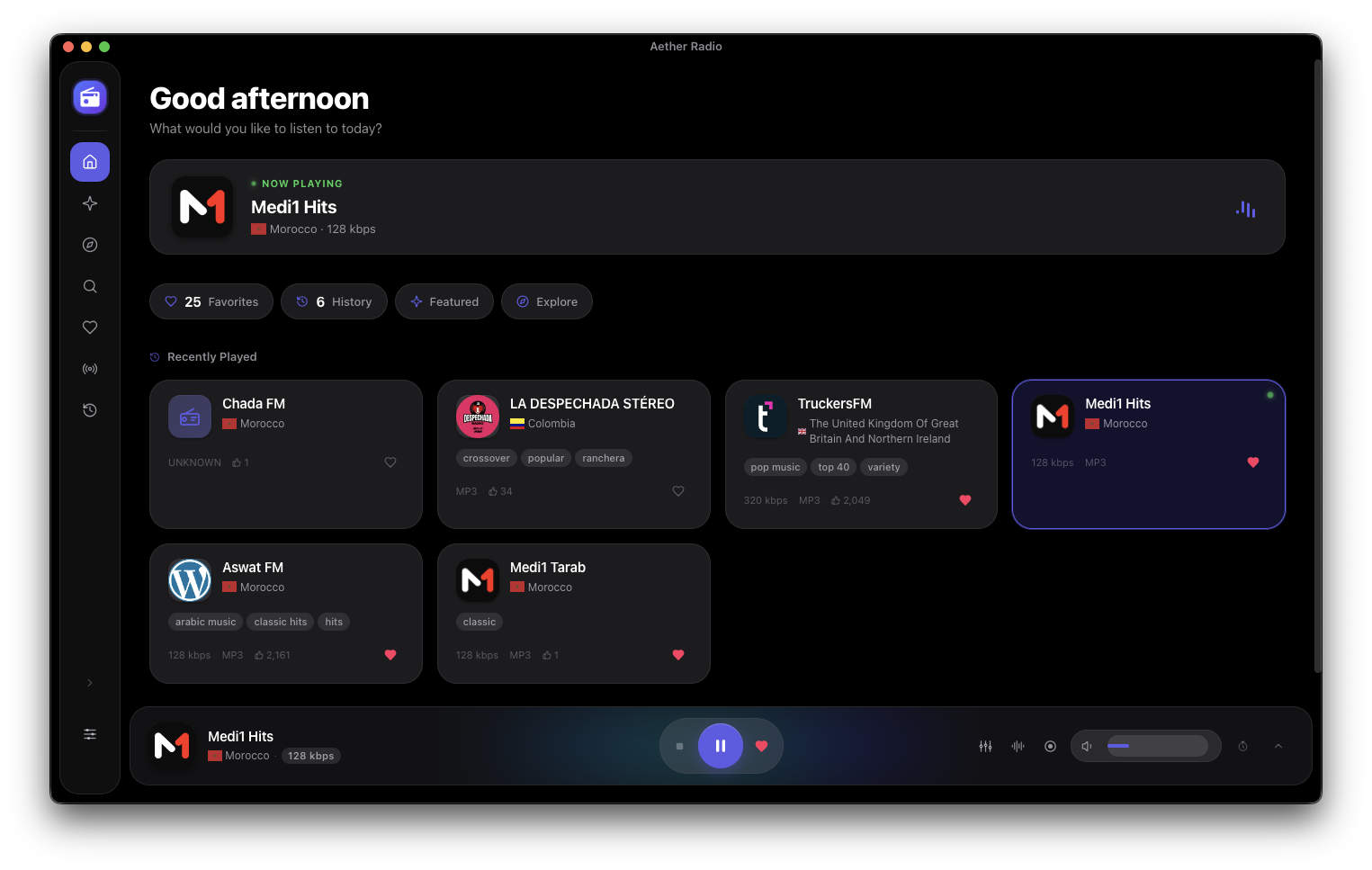This screenshot has width=1372, height=870.
Task: Mute audio with the speaker icon
Action: 1087,746
